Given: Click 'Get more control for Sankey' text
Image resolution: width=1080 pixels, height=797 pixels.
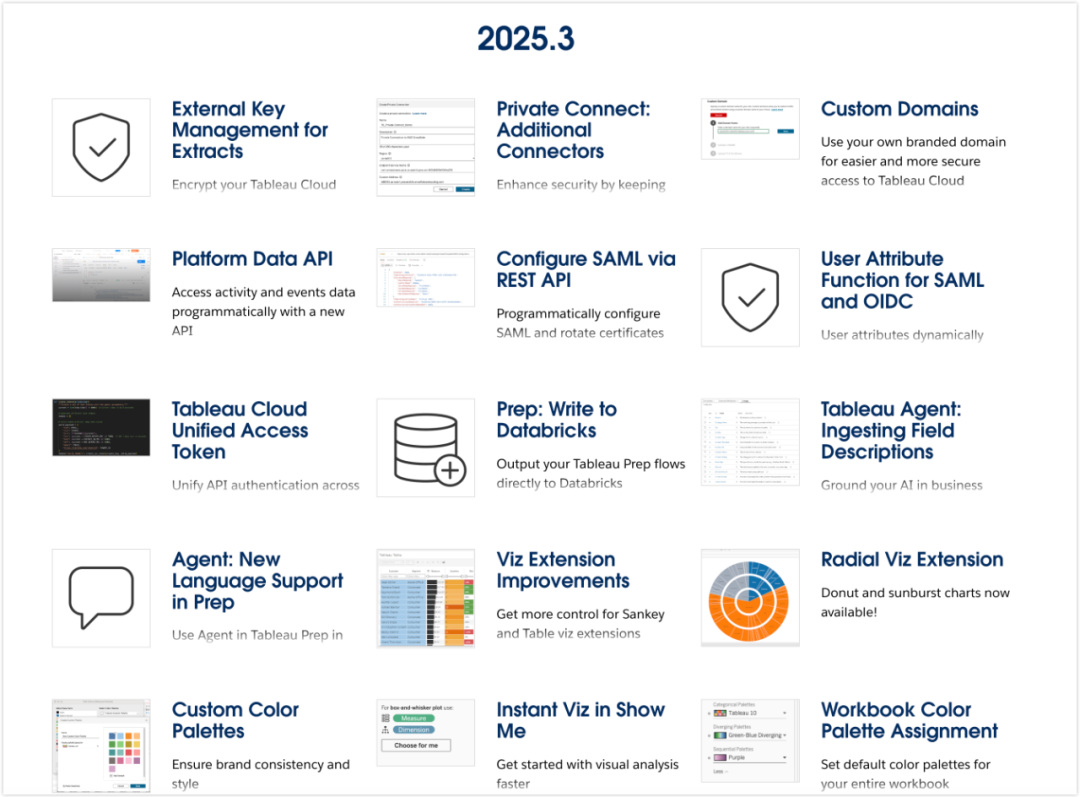Looking at the screenshot, I should pyautogui.click(x=581, y=614).
